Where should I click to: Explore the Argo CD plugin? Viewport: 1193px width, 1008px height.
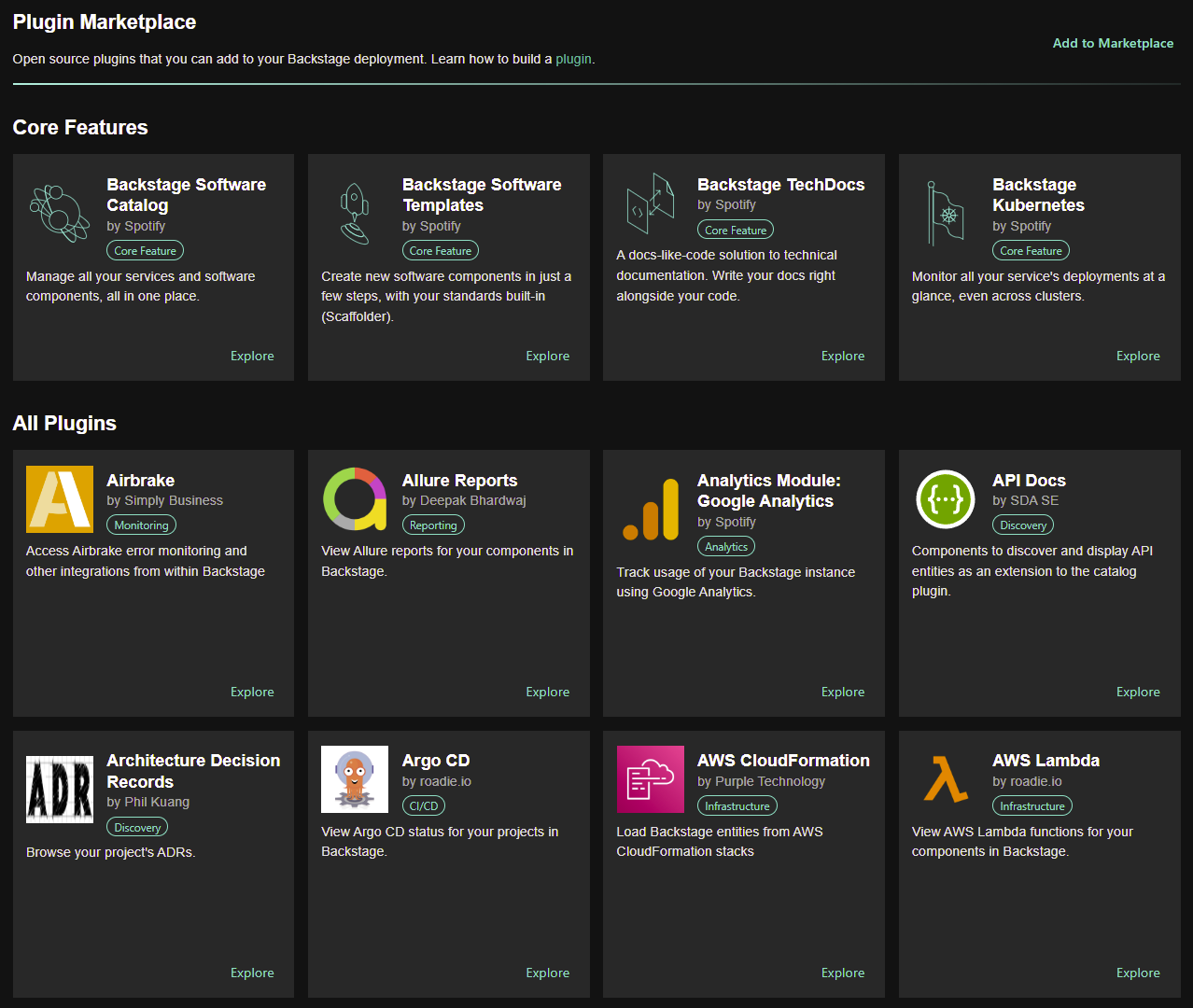coord(547,973)
